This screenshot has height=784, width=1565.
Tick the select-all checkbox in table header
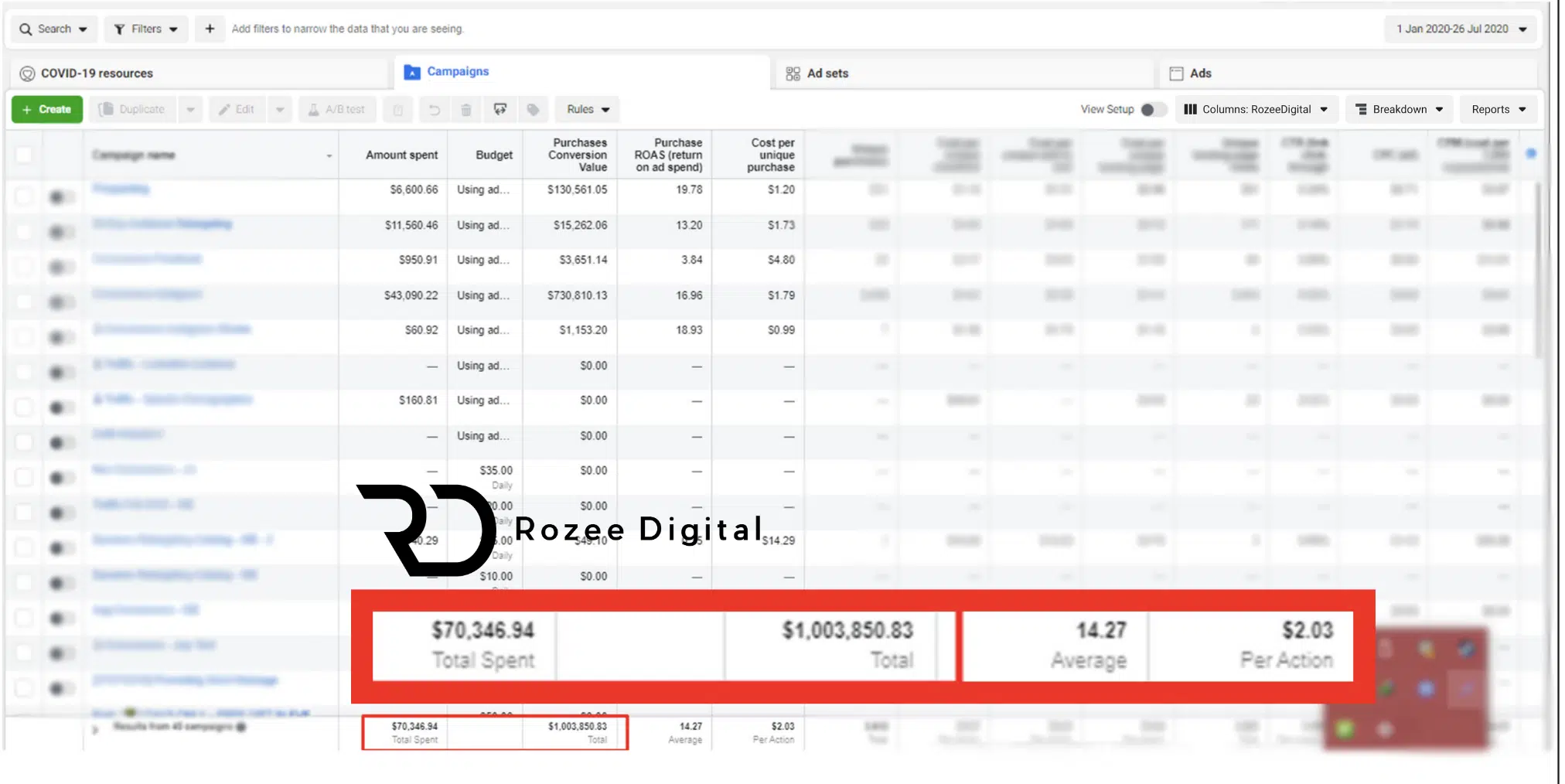click(24, 155)
